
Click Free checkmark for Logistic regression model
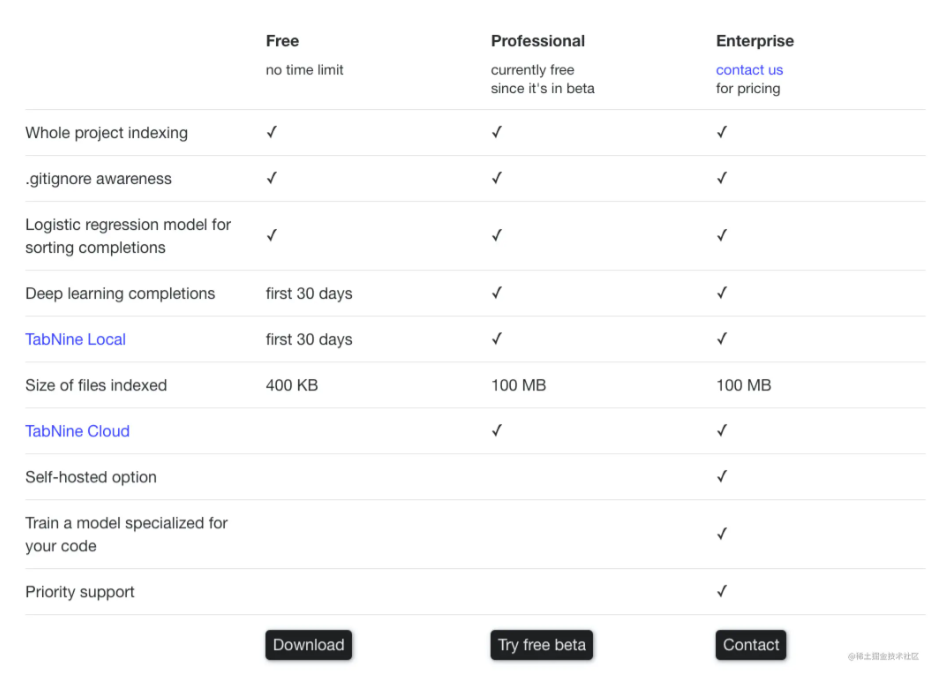pyautogui.click(x=271, y=235)
